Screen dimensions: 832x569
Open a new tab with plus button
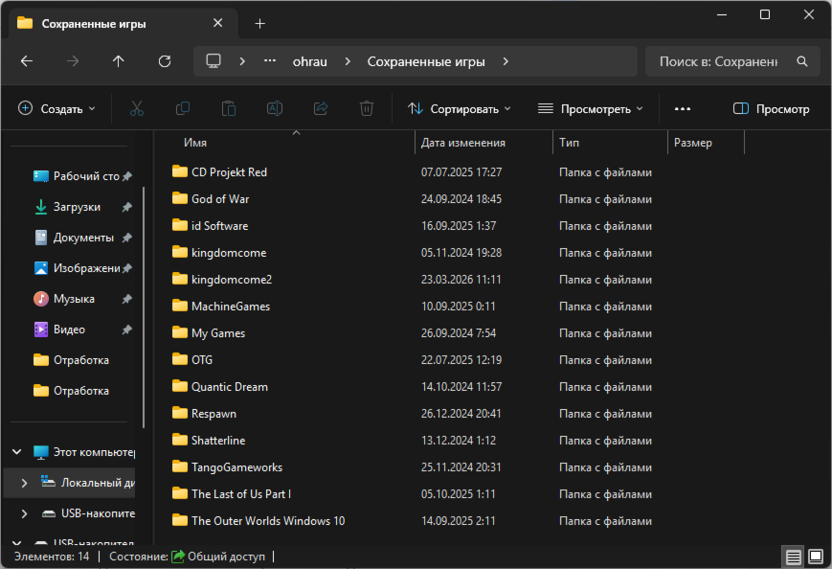click(x=259, y=23)
